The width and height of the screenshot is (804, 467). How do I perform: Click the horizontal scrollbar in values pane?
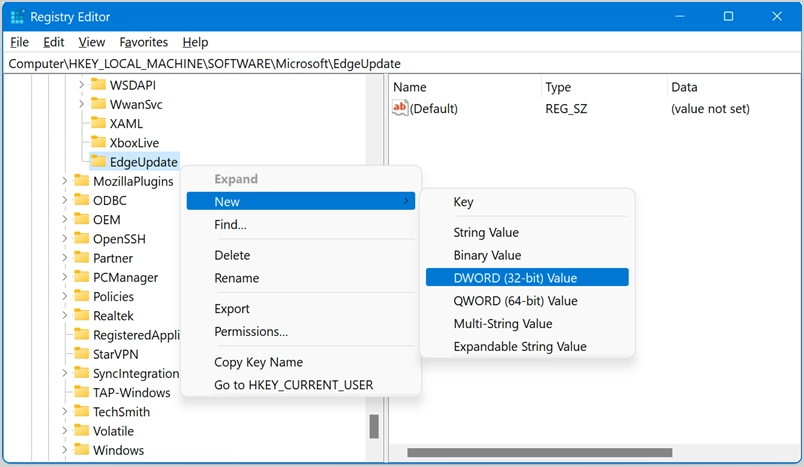[590, 452]
